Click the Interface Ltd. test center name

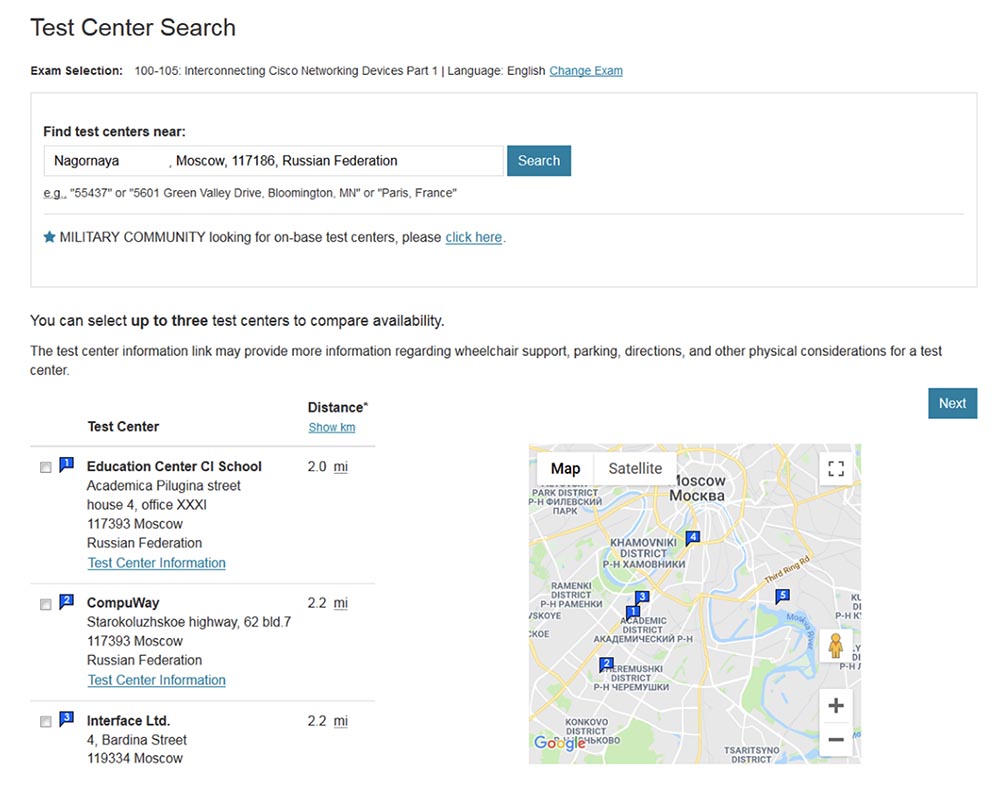click(128, 721)
